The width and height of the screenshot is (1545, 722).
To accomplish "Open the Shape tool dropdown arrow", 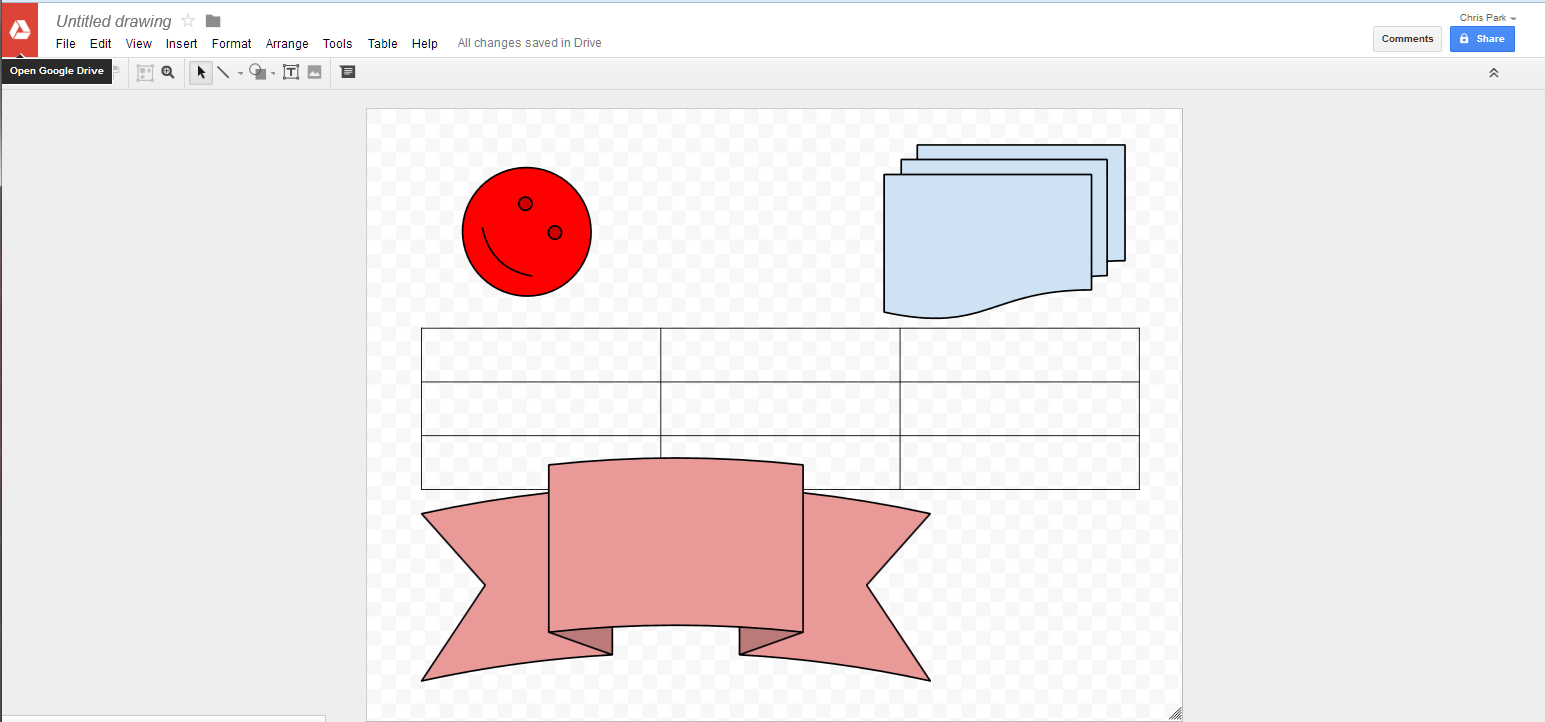I will 271,74.
